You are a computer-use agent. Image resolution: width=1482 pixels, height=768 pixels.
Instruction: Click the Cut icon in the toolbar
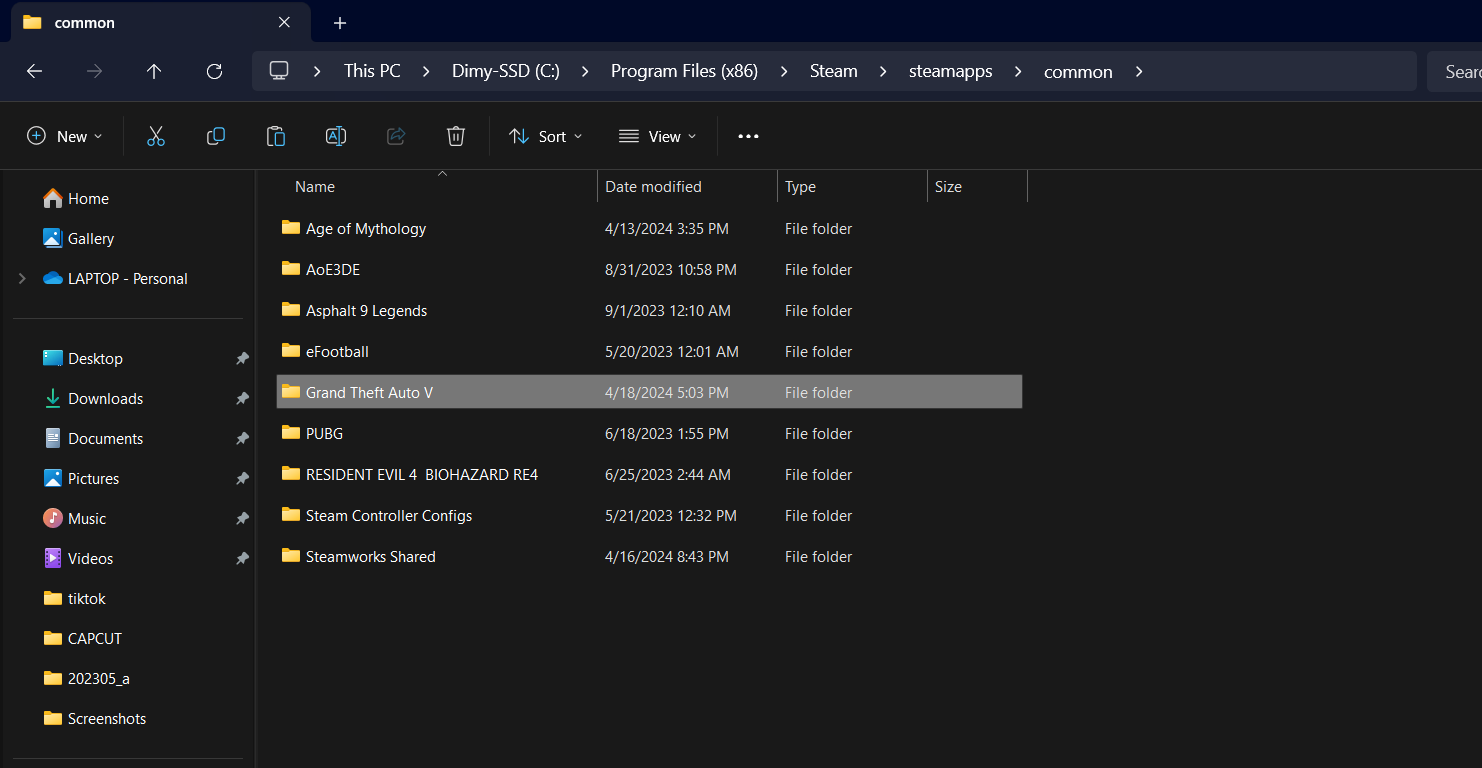[155, 135]
